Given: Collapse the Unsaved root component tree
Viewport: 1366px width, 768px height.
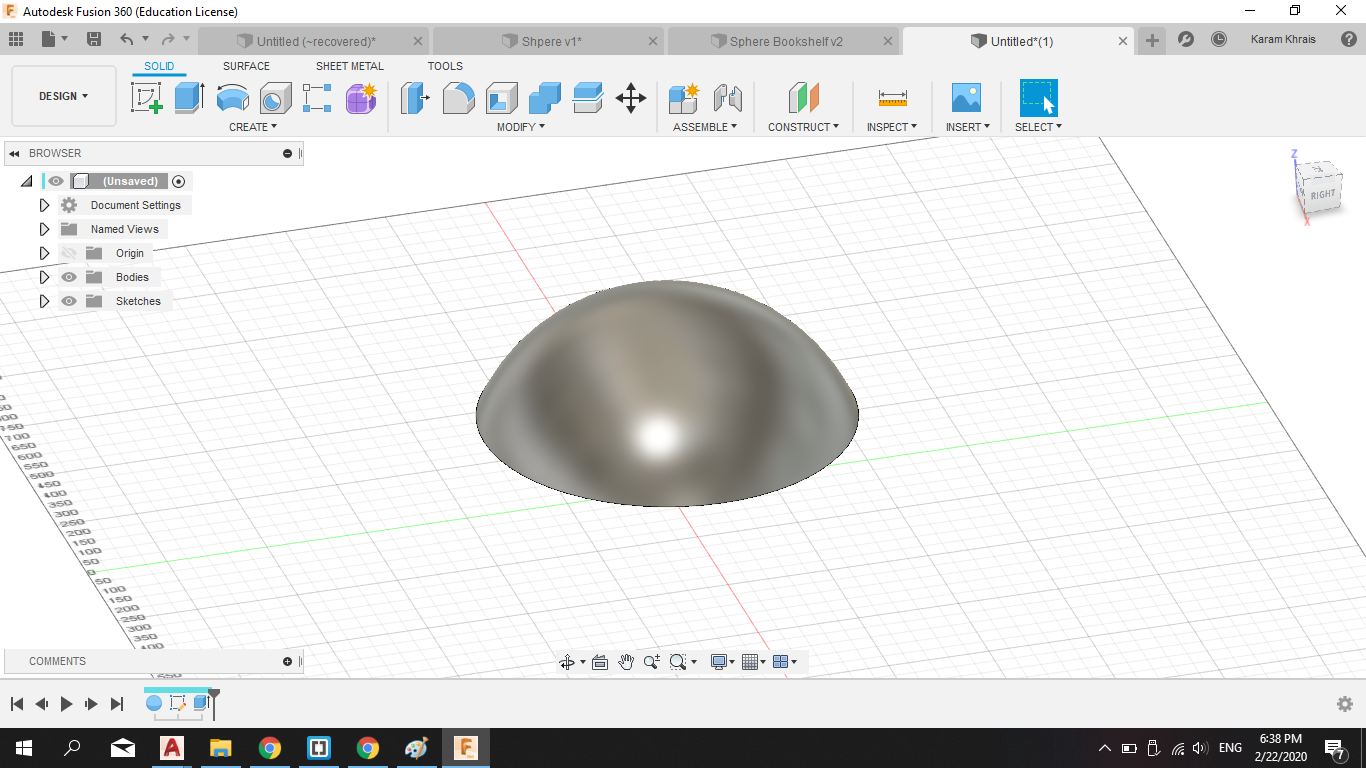Looking at the screenshot, I should [27, 181].
